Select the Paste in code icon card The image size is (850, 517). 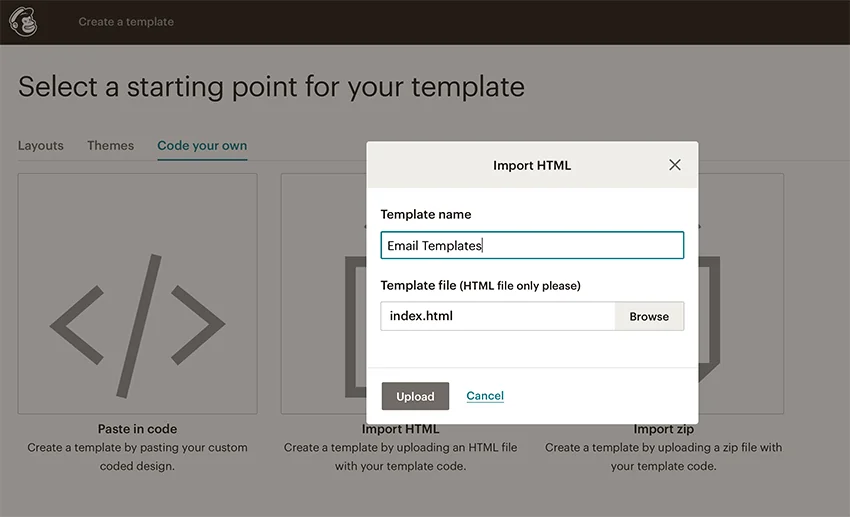(137, 294)
